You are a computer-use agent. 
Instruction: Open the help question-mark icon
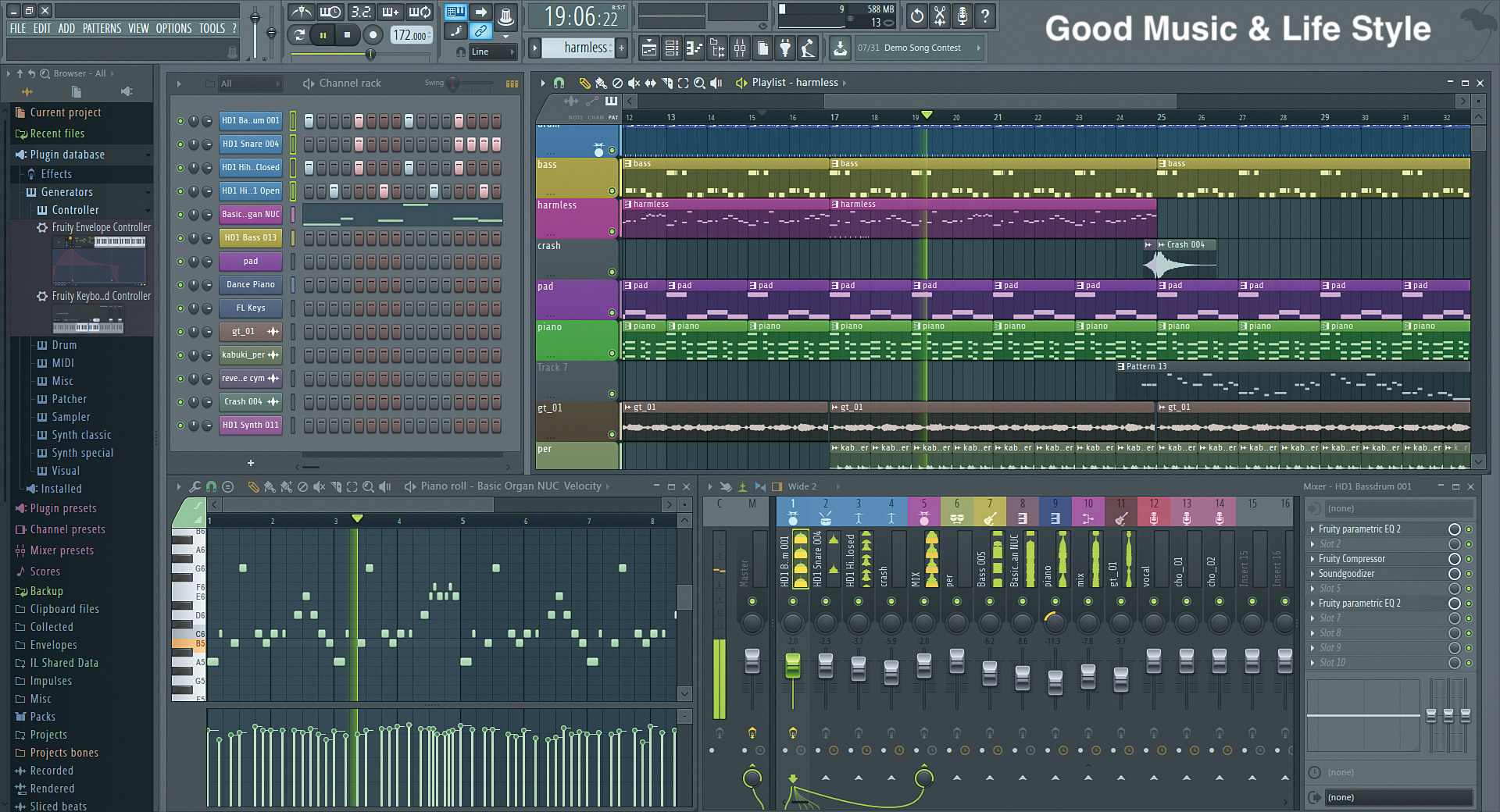[x=985, y=16]
